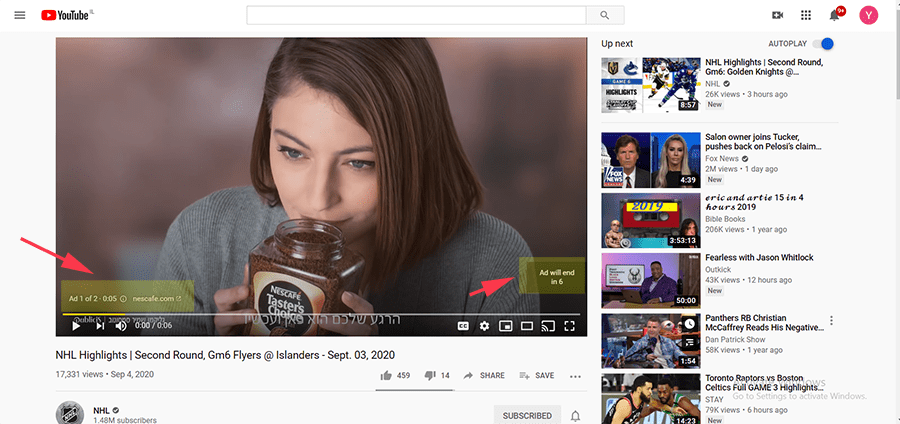Open player settings gear
900x424 pixels.
click(x=484, y=325)
